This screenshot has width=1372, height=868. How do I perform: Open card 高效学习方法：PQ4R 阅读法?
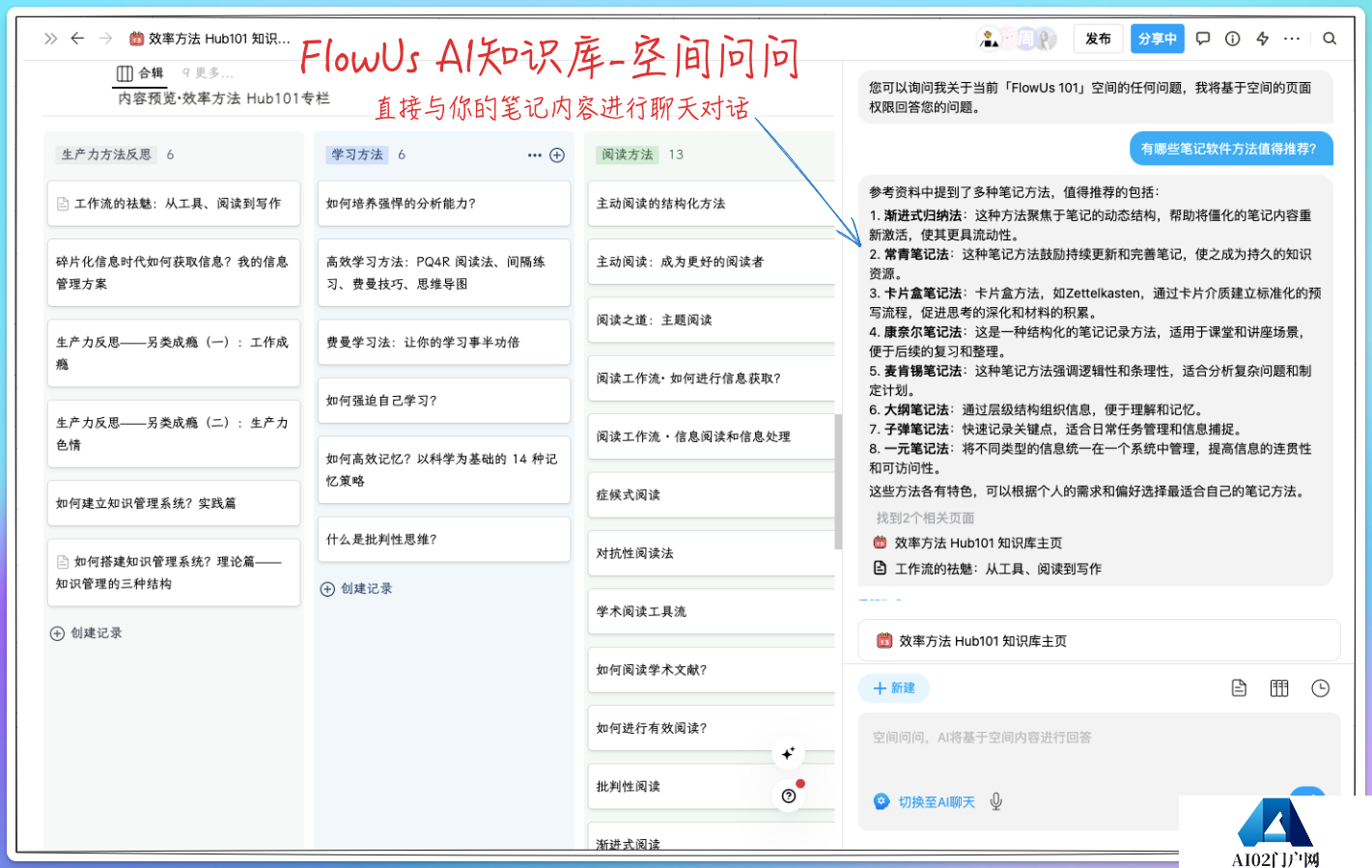coord(444,272)
